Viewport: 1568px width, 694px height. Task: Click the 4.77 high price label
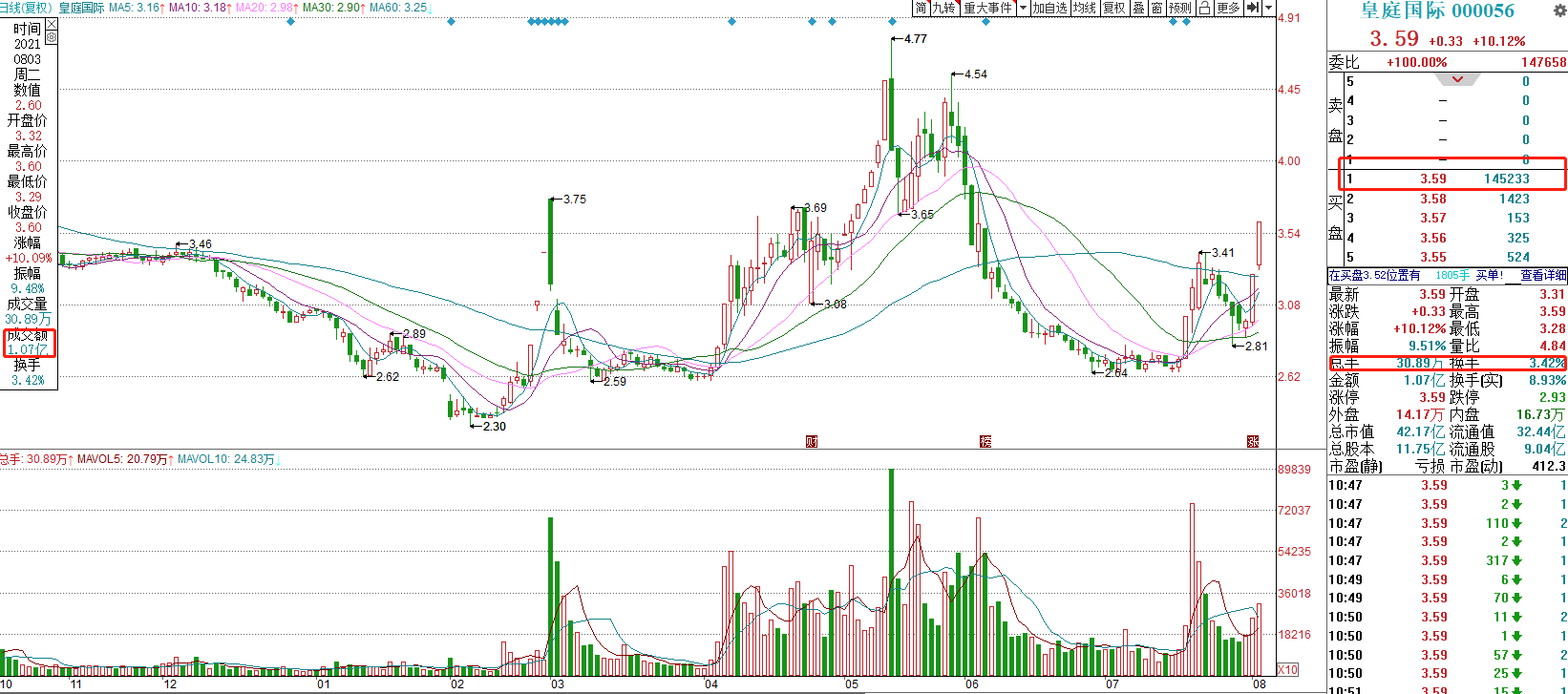pos(915,39)
